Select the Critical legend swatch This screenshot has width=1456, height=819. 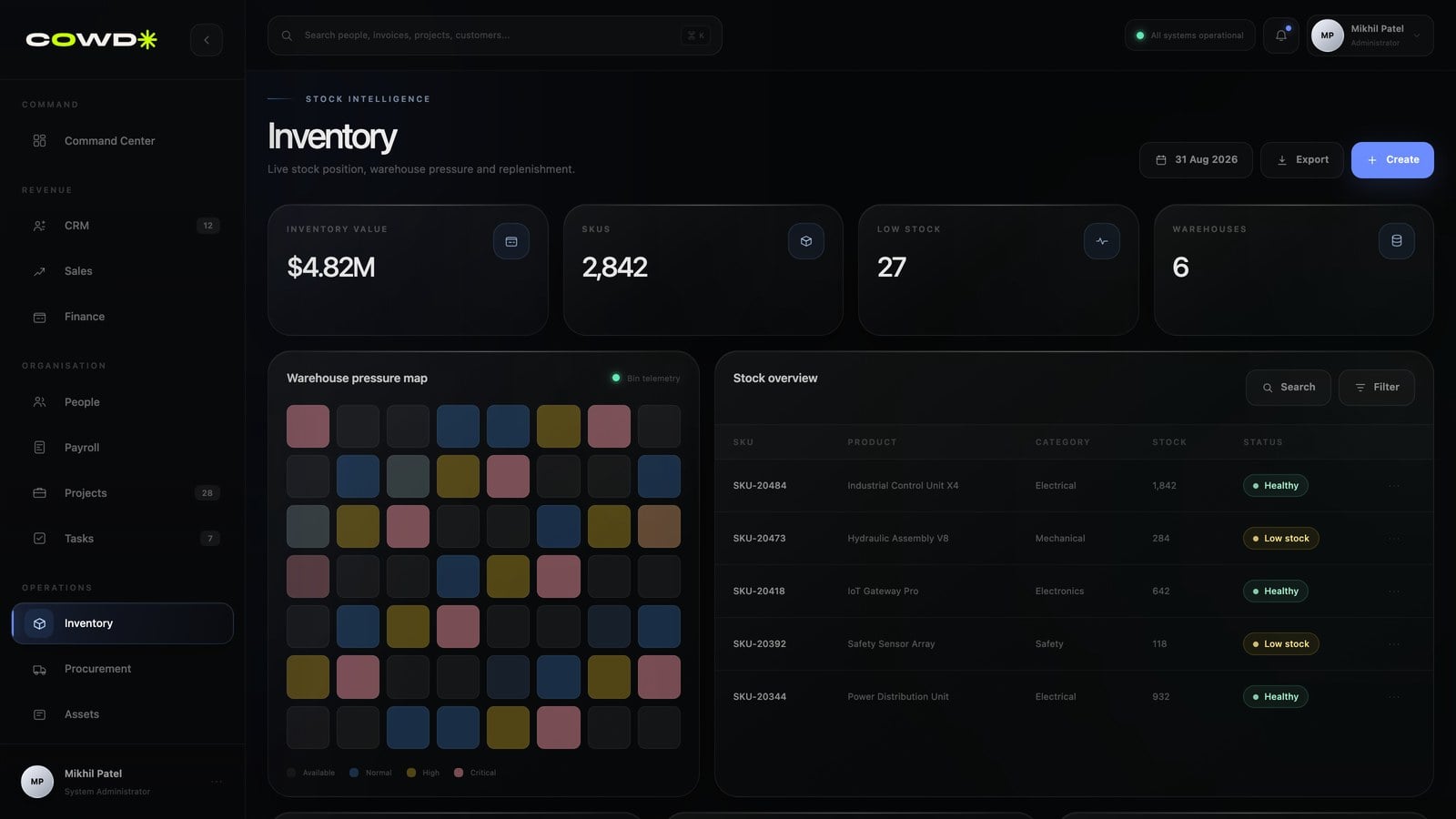pos(459,773)
